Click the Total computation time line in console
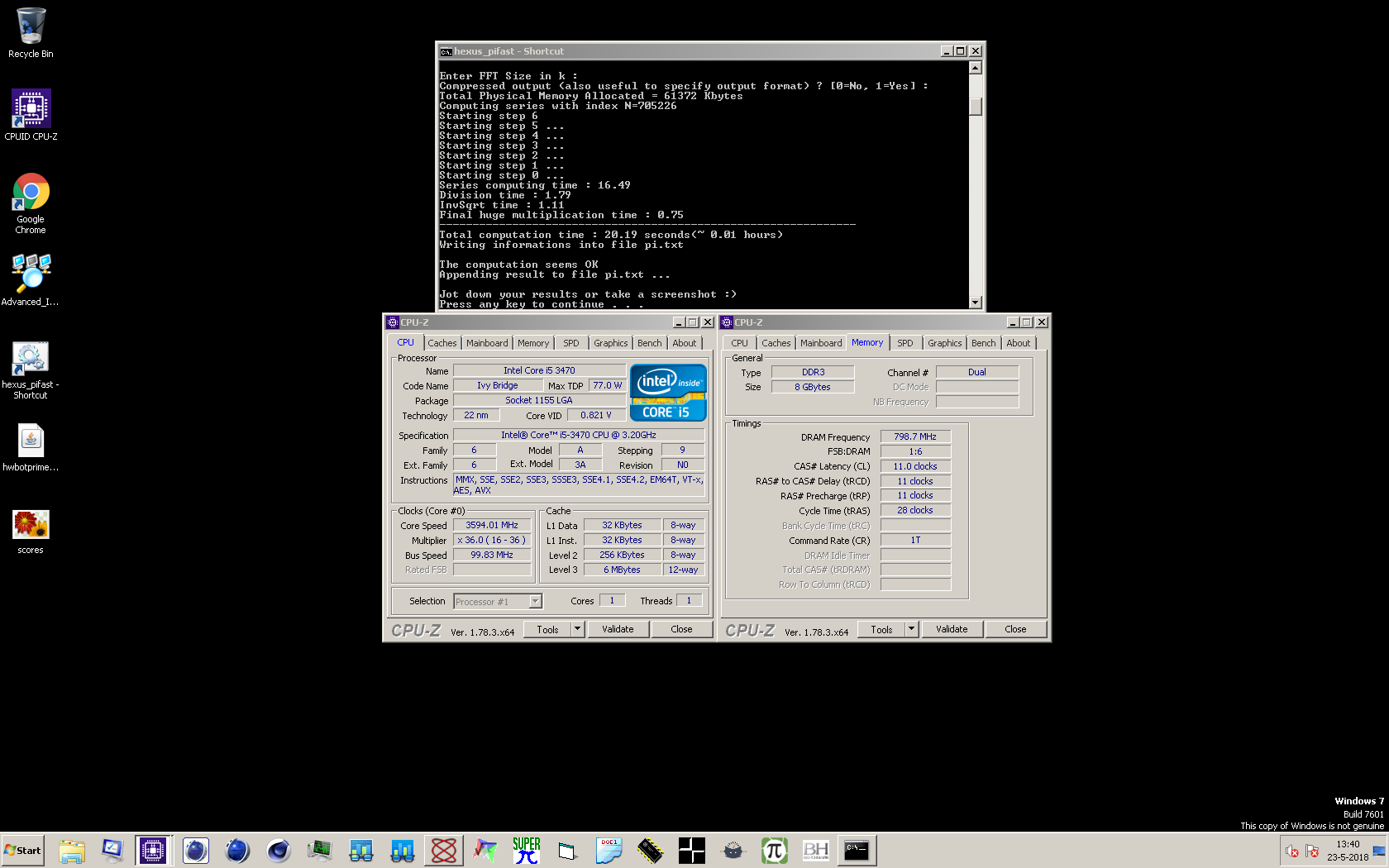 click(x=611, y=235)
